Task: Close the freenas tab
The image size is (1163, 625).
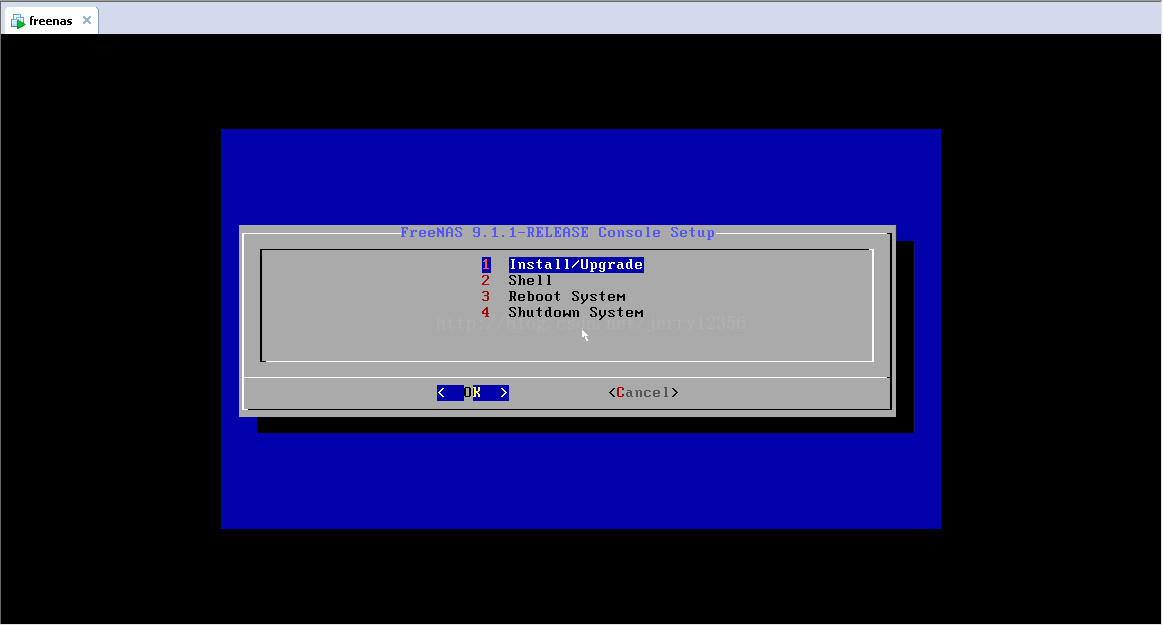Action: point(87,20)
